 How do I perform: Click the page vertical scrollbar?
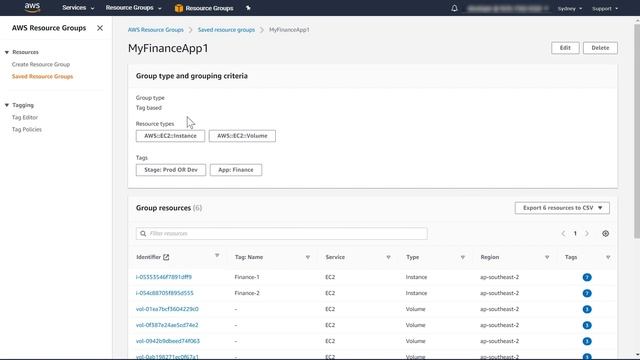637,131
